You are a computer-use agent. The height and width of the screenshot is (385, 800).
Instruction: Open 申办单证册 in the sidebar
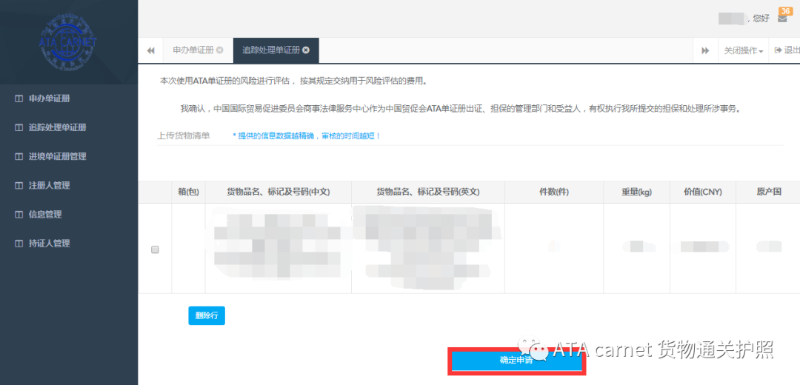click(x=49, y=98)
